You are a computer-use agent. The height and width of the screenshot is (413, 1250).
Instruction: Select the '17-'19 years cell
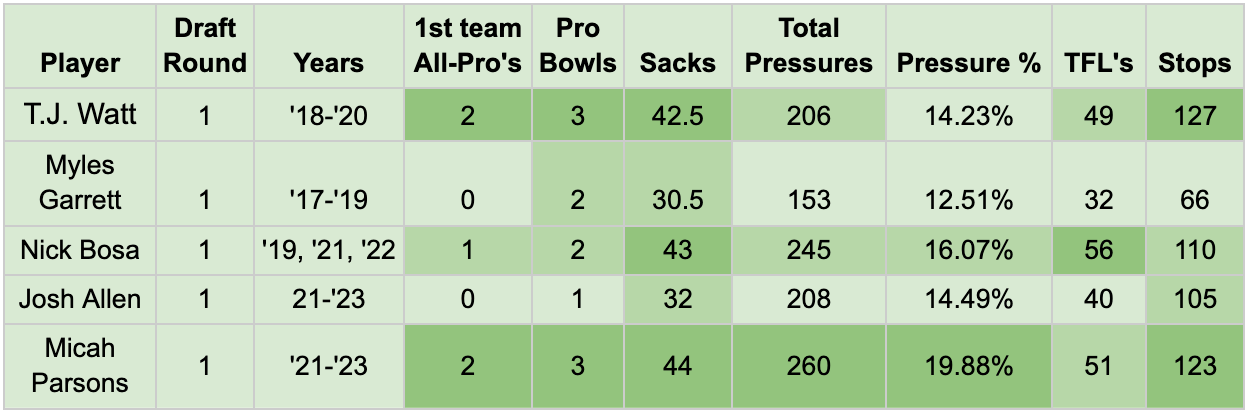click(x=329, y=199)
